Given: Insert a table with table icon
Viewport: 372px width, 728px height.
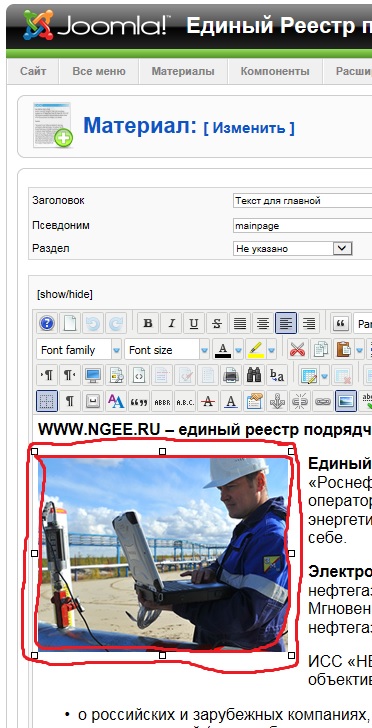Looking at the screenshot, I should click(x=309, y=375).
